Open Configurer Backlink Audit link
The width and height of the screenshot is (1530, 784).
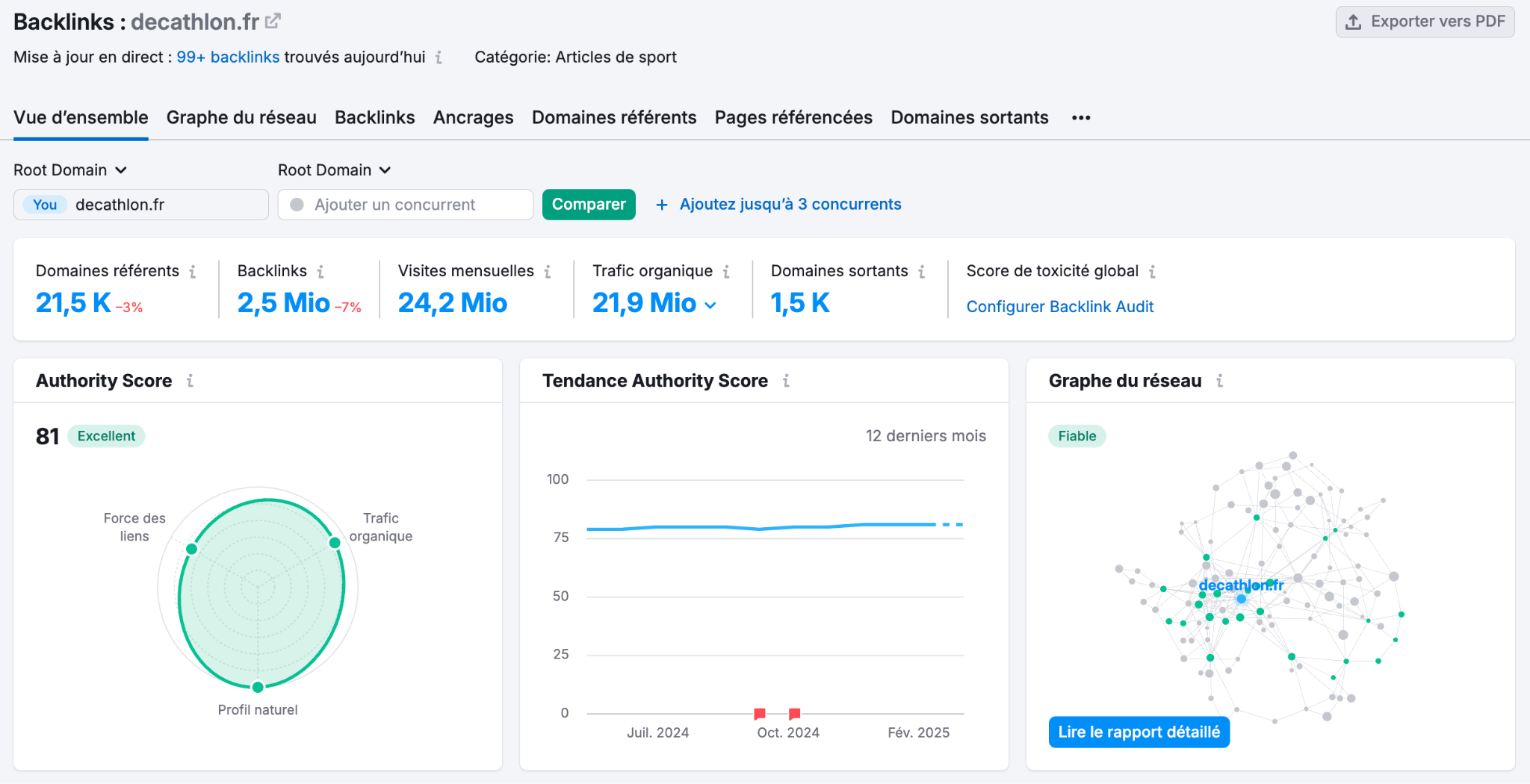click(1059, 307)
